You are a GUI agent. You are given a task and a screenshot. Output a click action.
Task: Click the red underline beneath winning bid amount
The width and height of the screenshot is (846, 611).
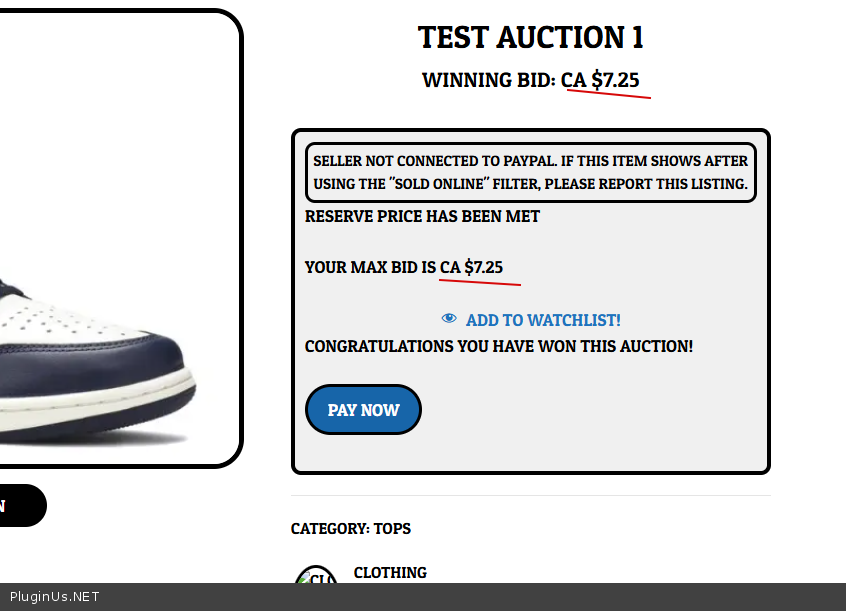pos(609,94)
